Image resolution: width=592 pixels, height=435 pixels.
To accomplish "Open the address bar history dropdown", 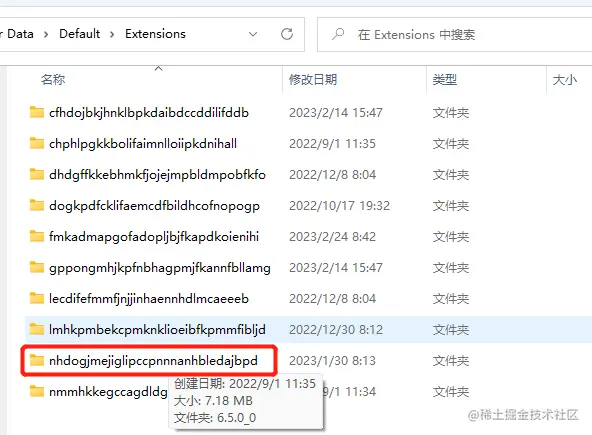I will click(x=253, y=34).
